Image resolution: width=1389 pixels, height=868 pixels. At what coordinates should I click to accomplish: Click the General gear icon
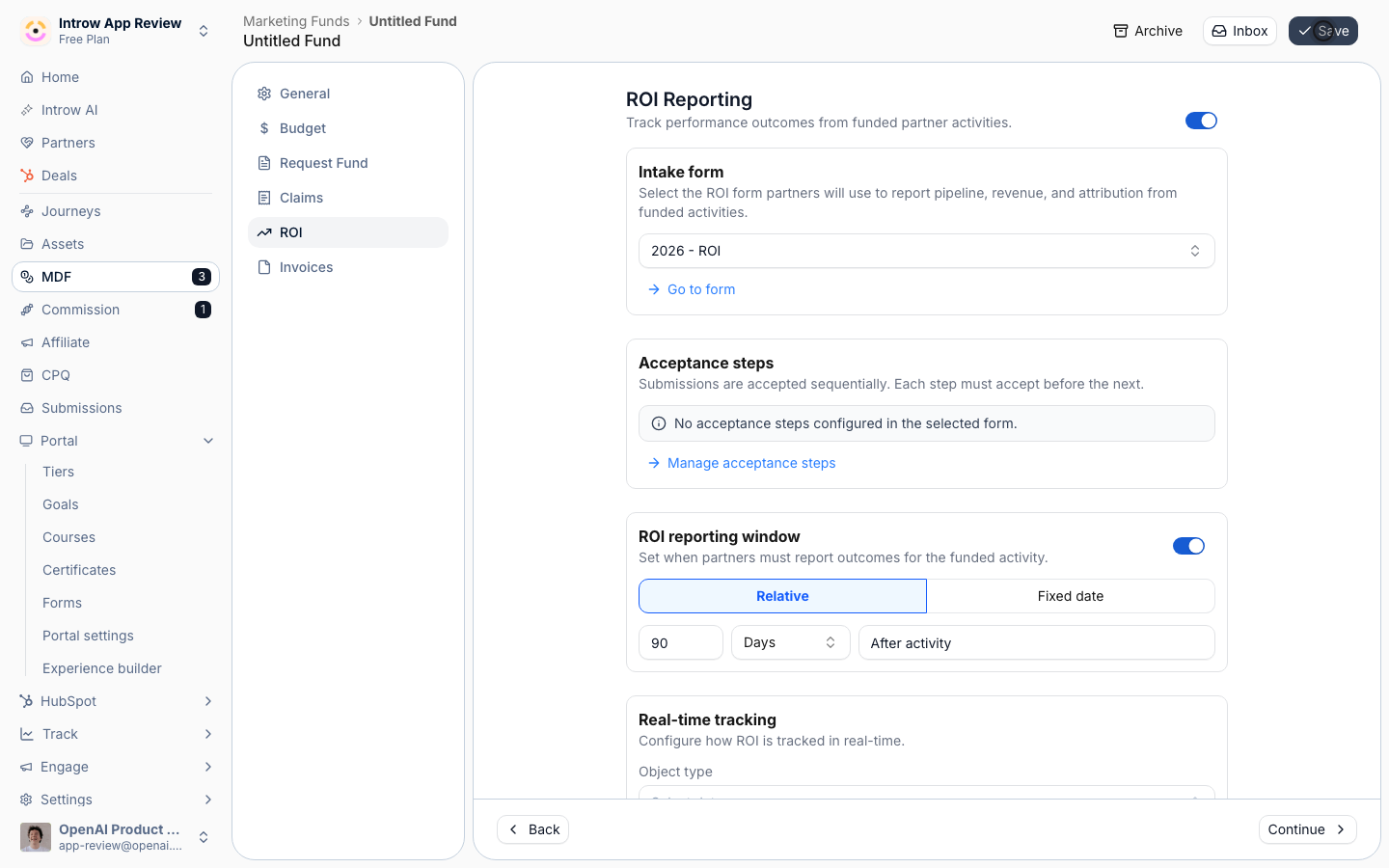(x=264, y=94)
